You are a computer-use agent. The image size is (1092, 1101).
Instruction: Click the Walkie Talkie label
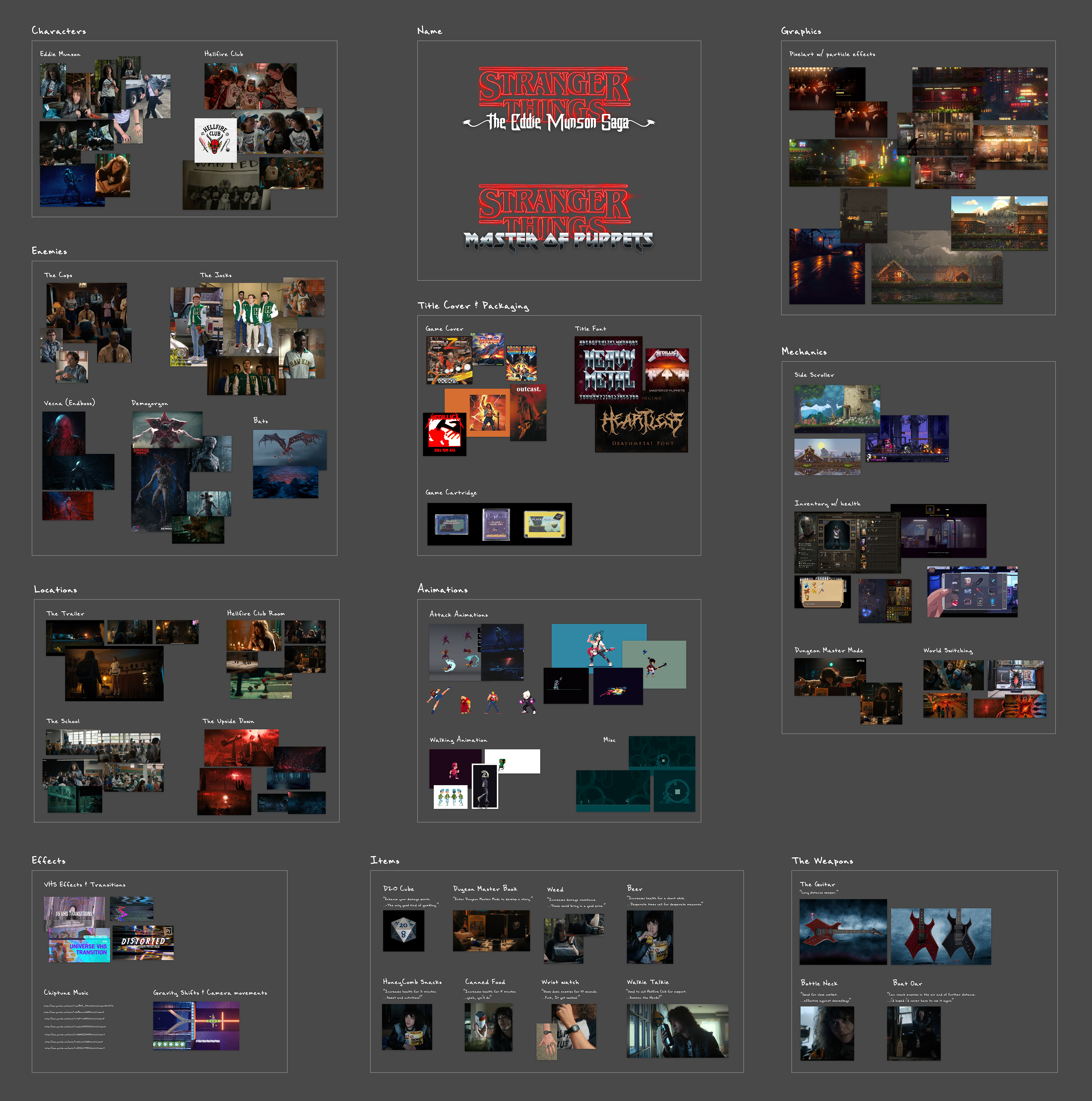648,982
